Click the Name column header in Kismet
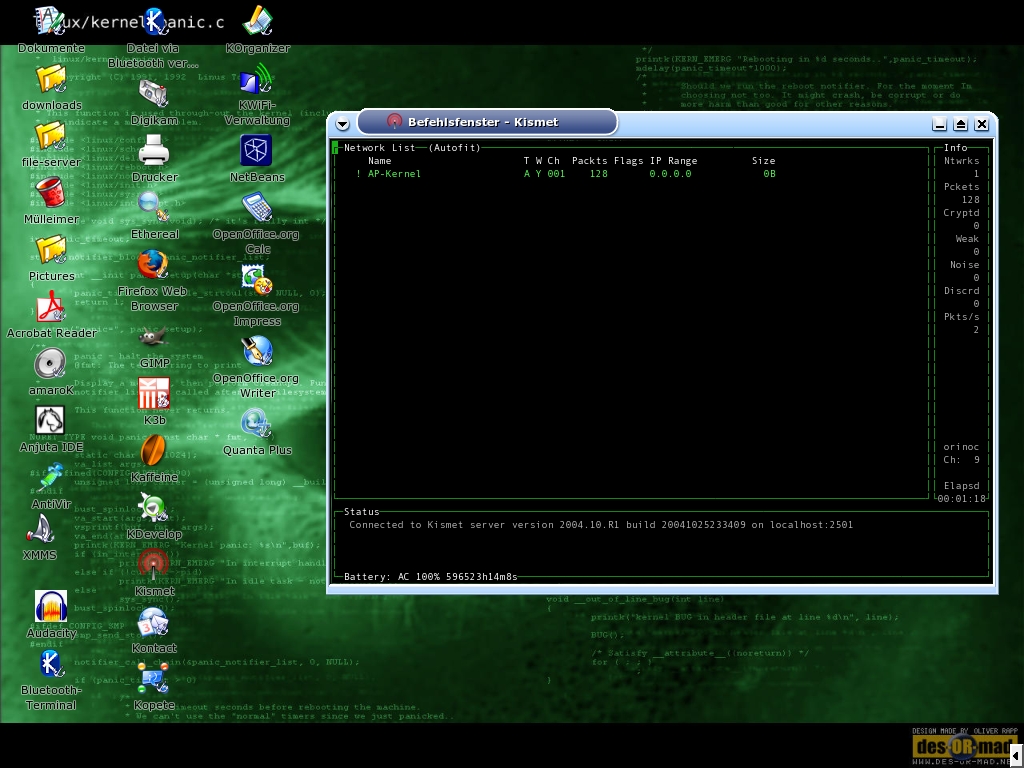1024x768 pixels. point(379,161)
